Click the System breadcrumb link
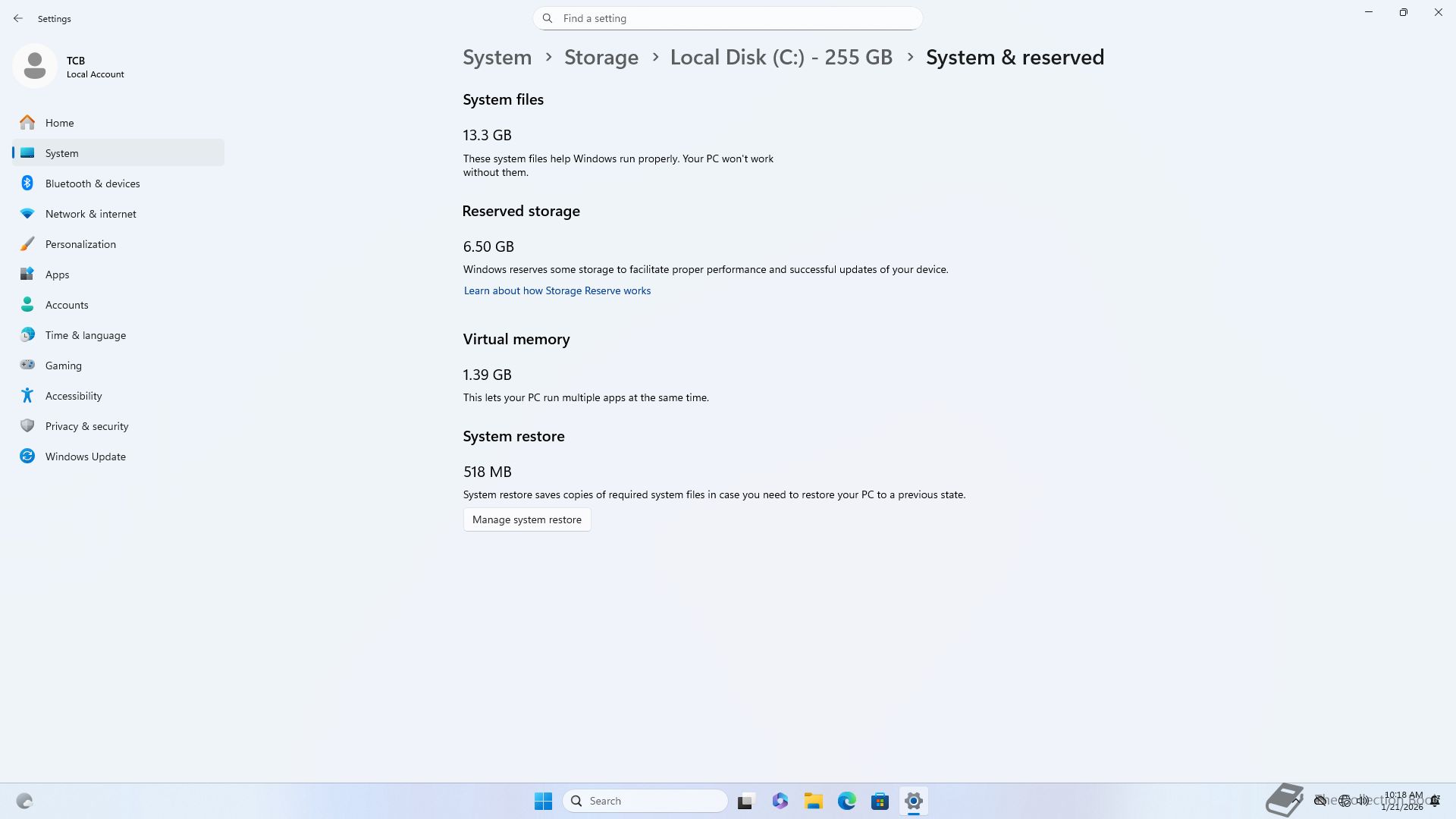Image resolution: width=1456 pixels, height=819 pixels. coord(497,58)
